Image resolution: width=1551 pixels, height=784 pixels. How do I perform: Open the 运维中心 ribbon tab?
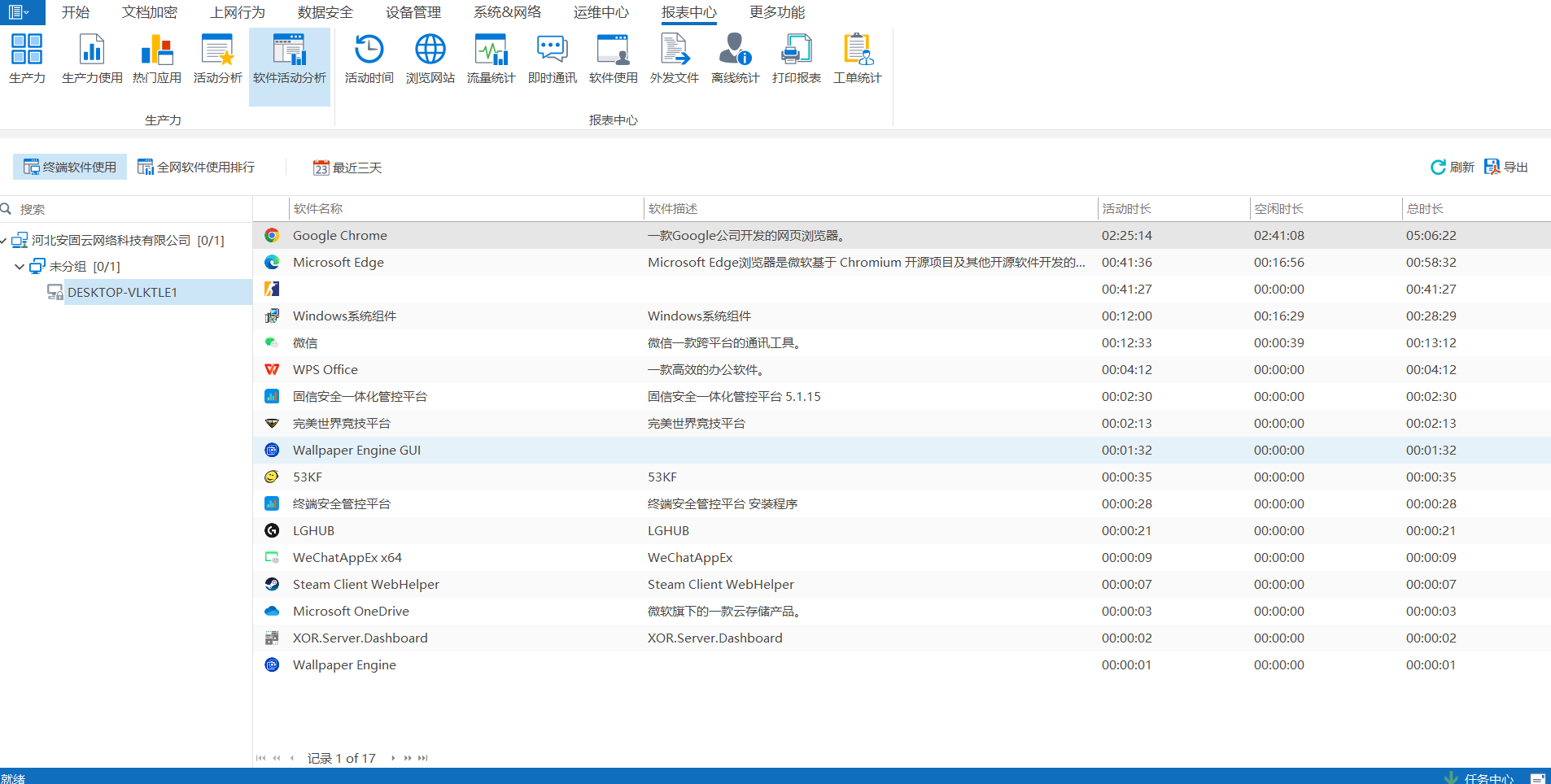tap(601, 12)
